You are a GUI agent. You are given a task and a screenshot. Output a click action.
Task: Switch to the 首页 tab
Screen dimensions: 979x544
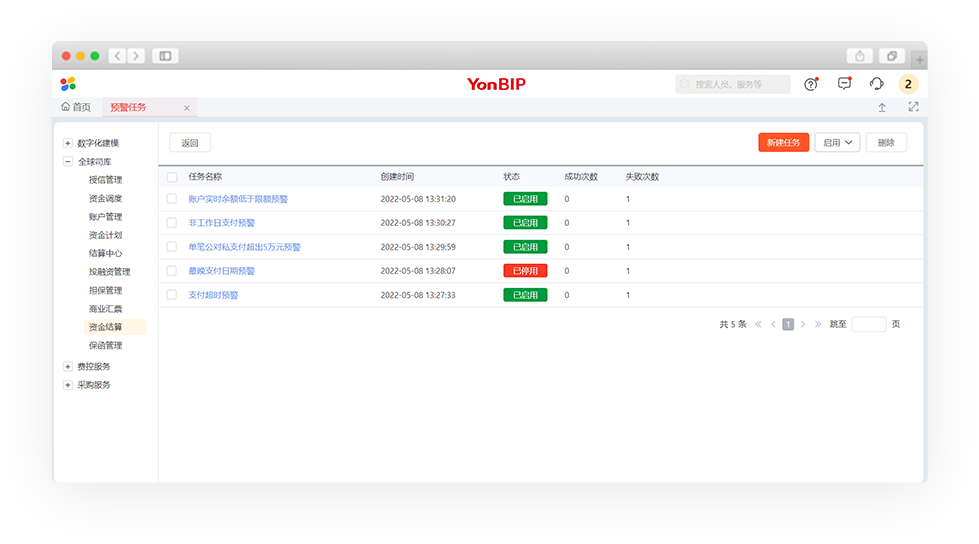(x=76, y=107)
